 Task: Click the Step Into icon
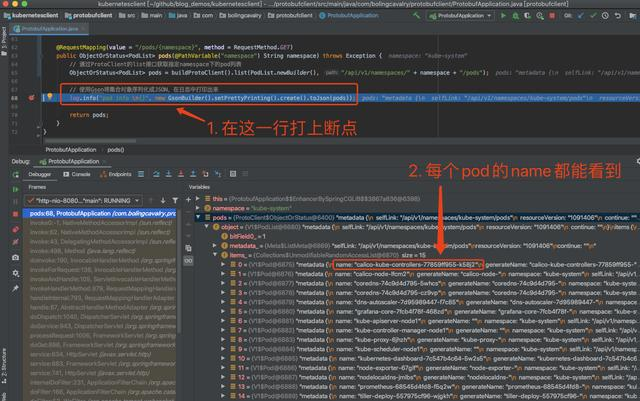point(169,174)
